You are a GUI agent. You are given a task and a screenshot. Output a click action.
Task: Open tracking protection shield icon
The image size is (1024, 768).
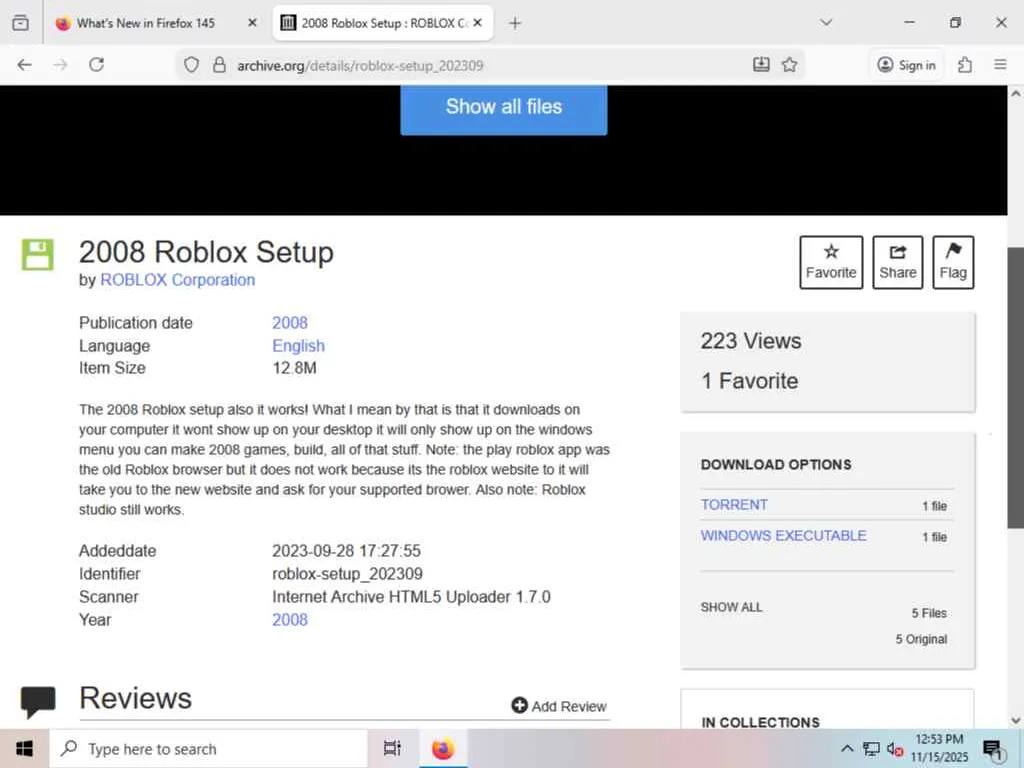[191, 65]
